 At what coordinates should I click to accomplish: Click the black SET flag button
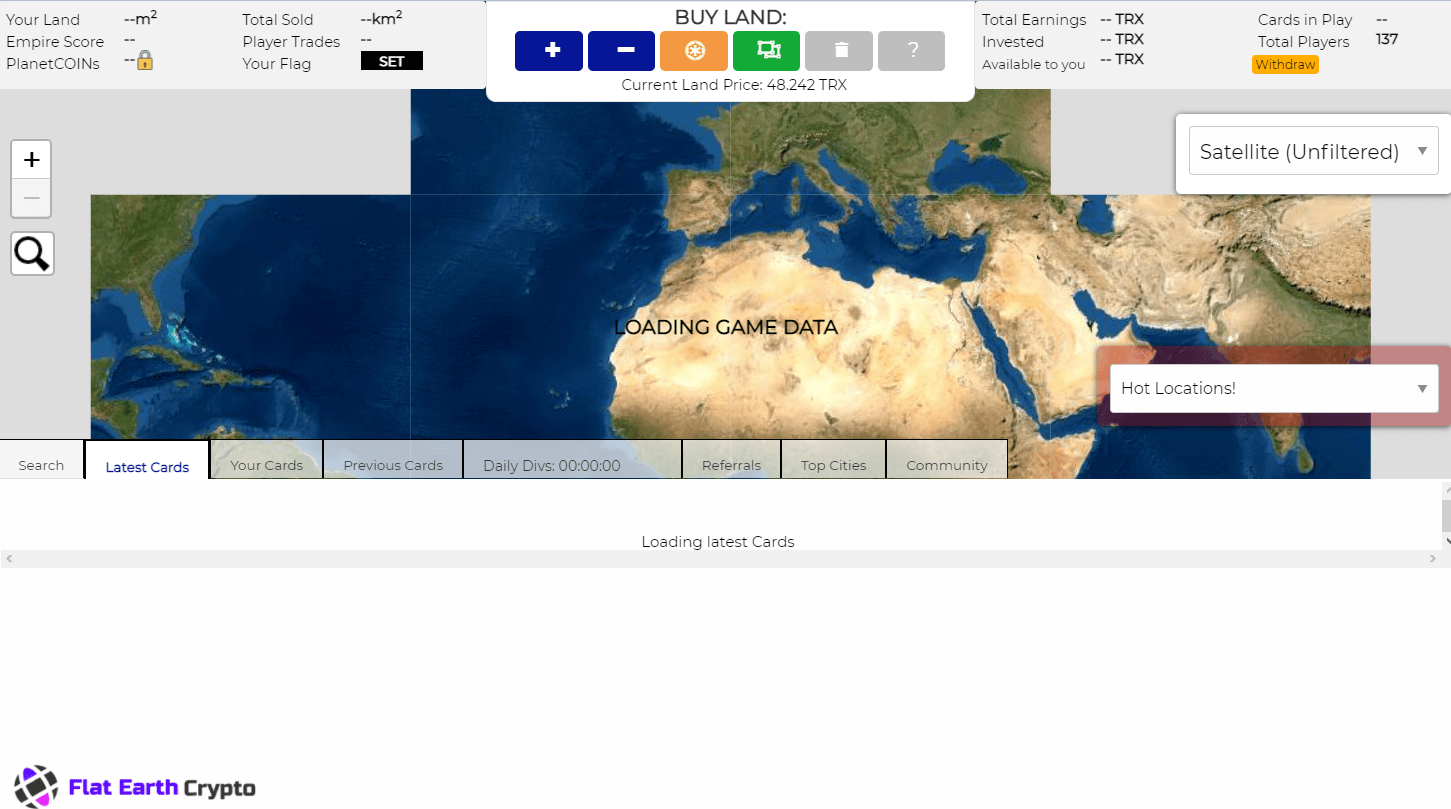(392, 61)
